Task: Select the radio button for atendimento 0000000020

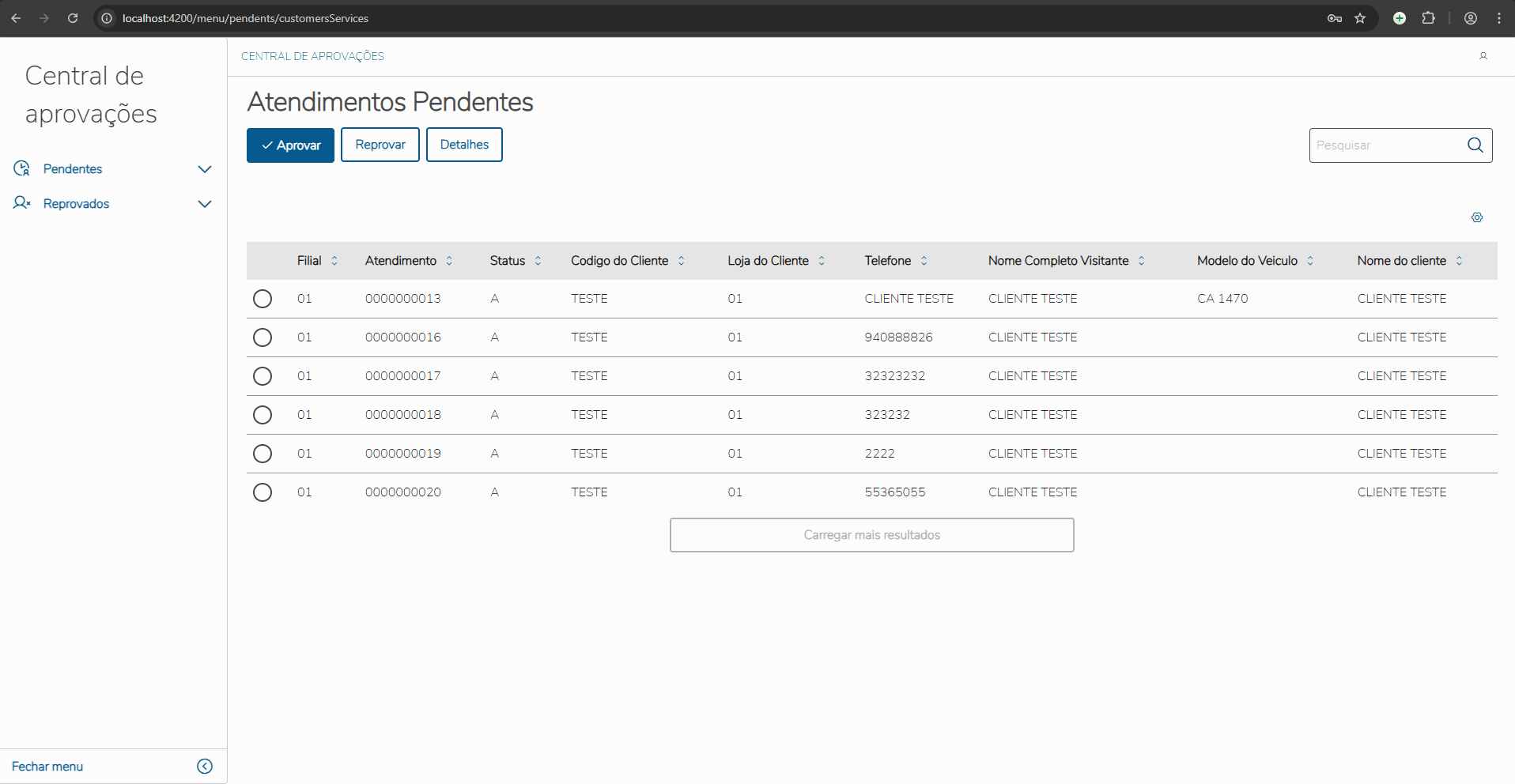Action: pyautogui.click(x=263, y=492)
